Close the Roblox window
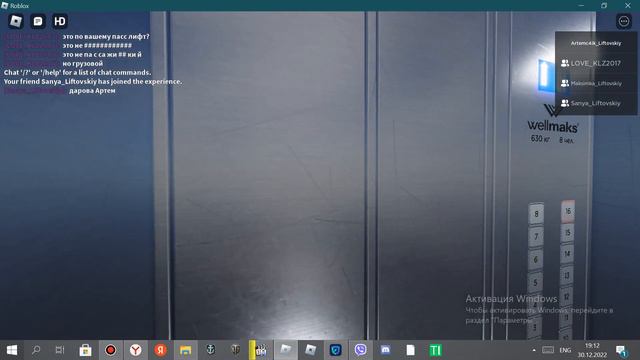 [x=628, y=5]
